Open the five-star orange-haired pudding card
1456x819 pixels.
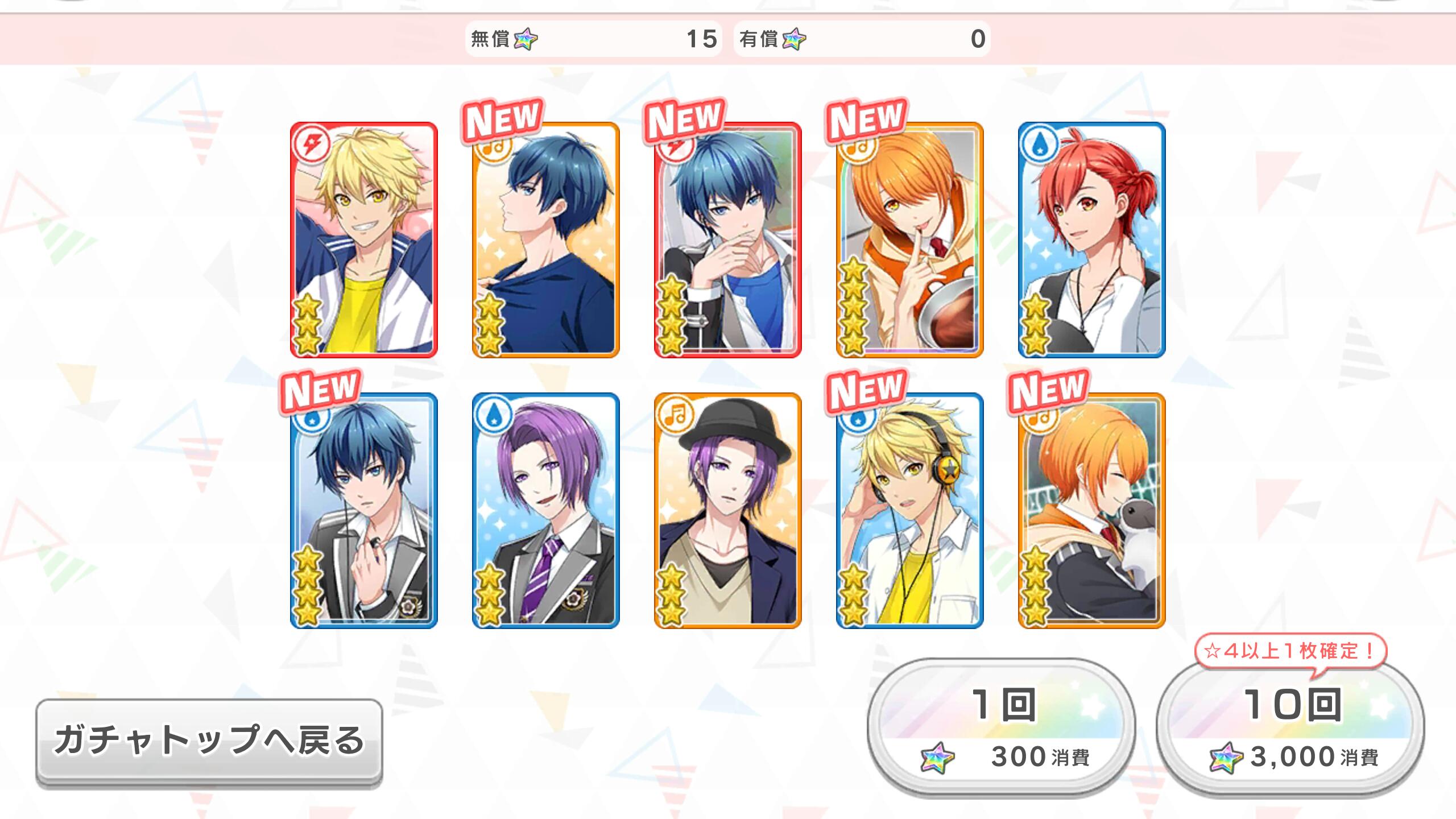tap(910, 240)
